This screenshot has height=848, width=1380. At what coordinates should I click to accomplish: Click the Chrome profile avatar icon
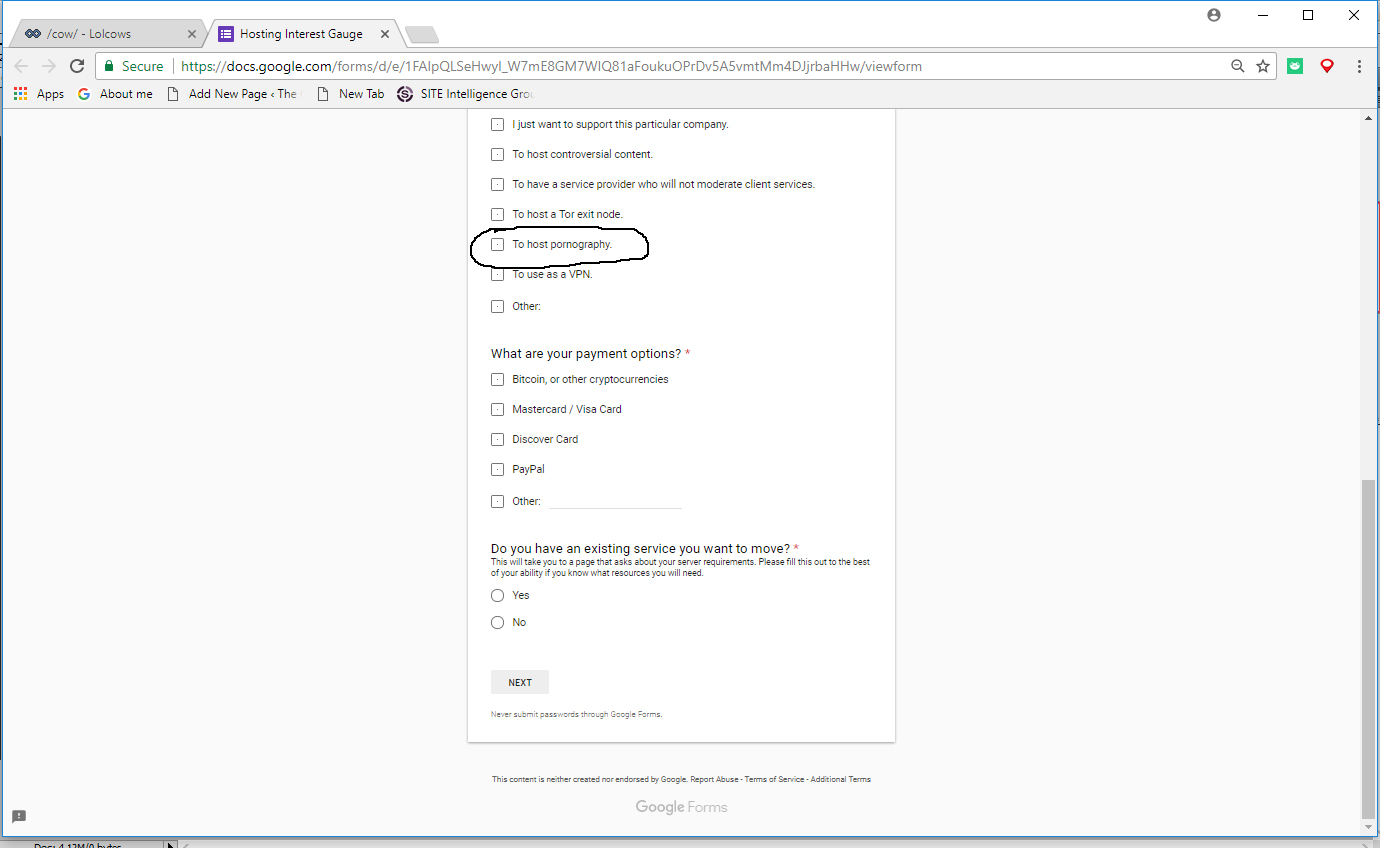coord(1214,15)
